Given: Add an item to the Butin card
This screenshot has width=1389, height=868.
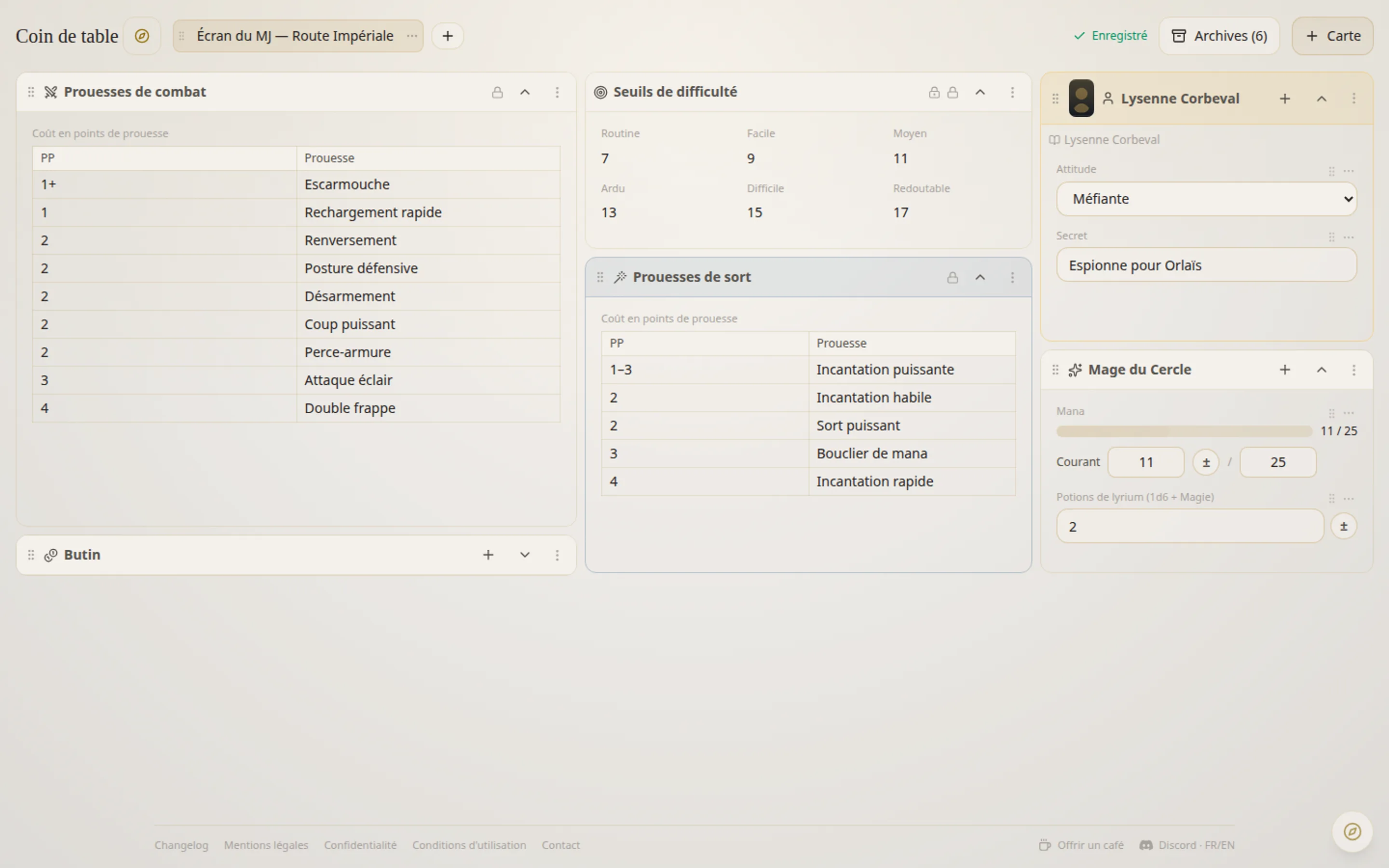Looking at the screenshot, I should [488, 555].
